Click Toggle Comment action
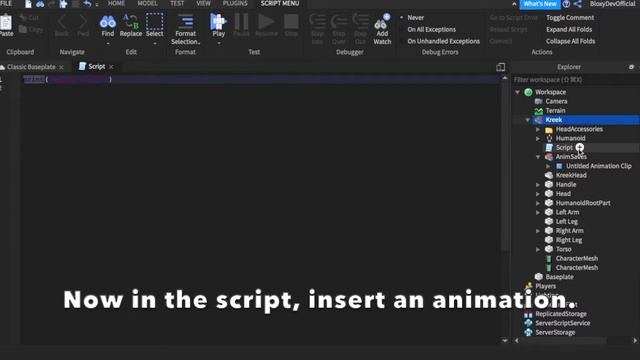 [570, 18]
